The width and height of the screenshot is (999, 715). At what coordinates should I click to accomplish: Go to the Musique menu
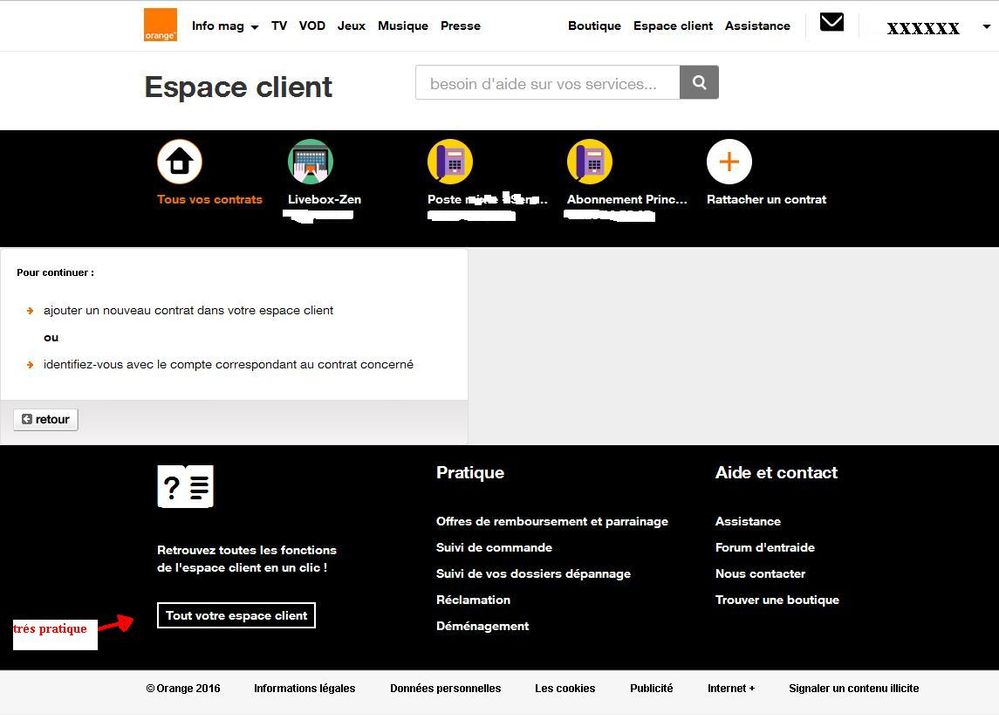pyautogui.click(x=403, y=26)
